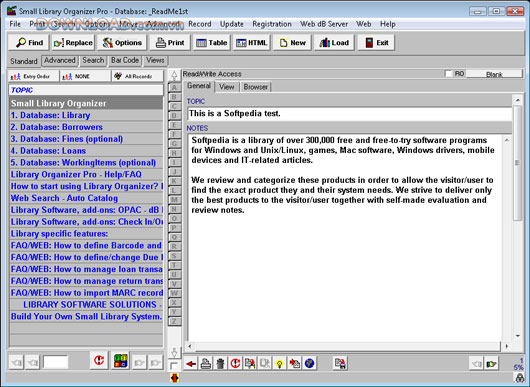The height and width of the screenshot is (387, 530).
Task: Open the Record menu
Action: [x=200, y=24]
